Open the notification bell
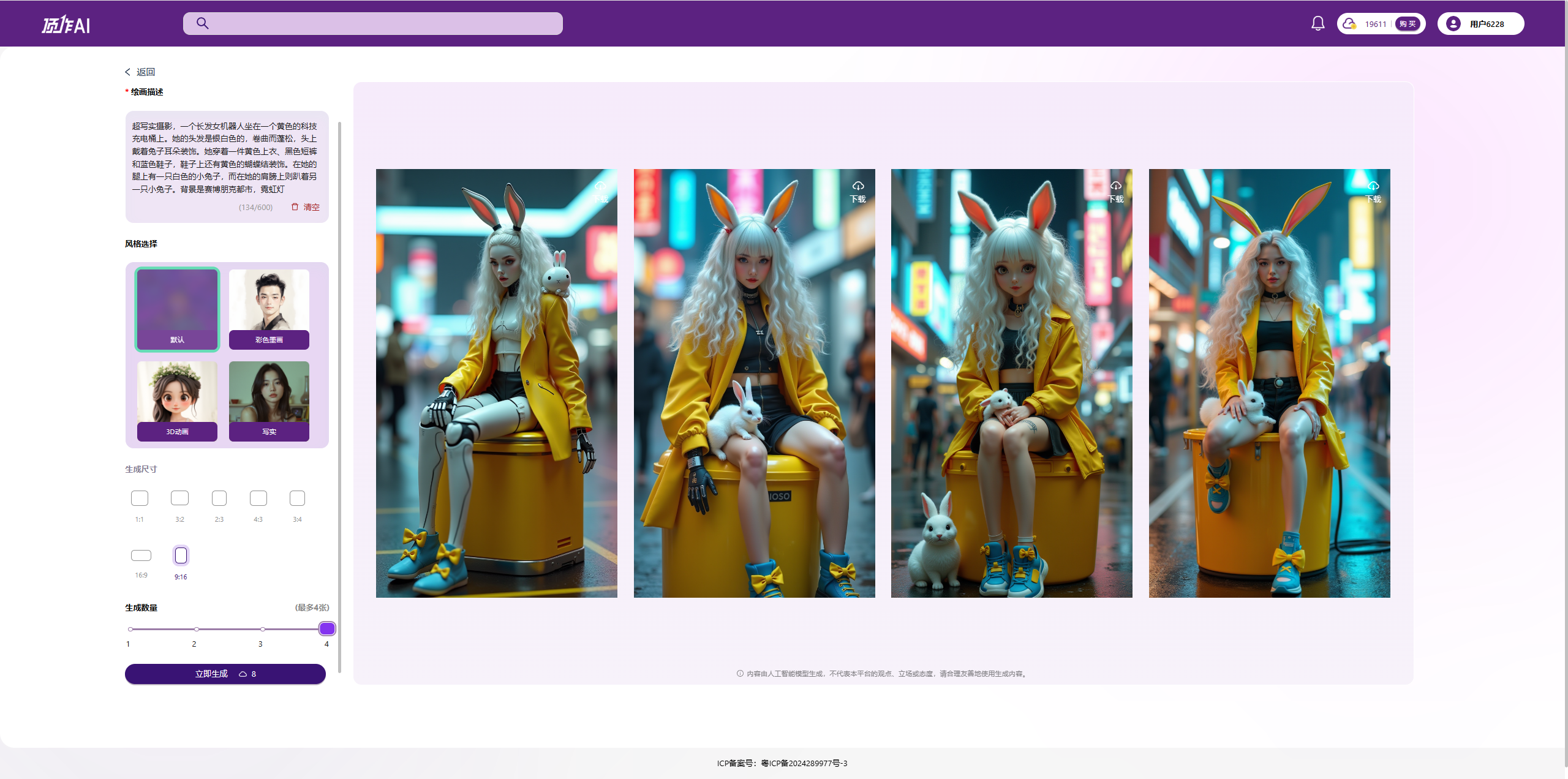1568x779 pixels. (1318, 23)
